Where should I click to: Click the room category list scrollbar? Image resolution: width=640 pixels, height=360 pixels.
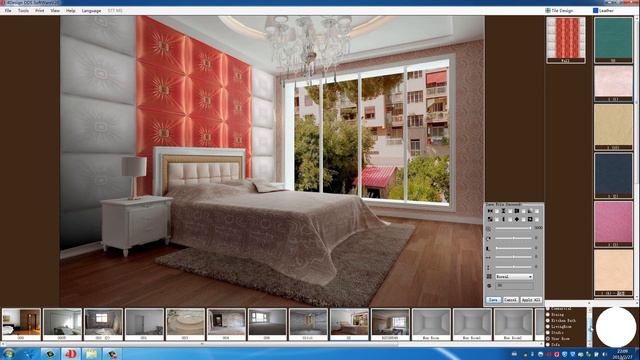tap(589, 327)
